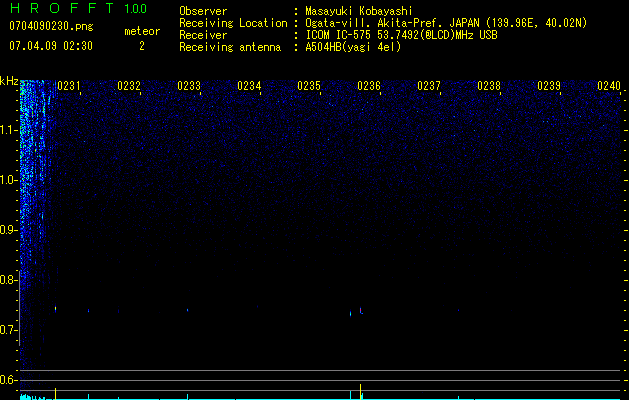This screenshot has height=400, width=629.
Task: Click the 0.9 kHz axis label
Action: pos(8,230)
